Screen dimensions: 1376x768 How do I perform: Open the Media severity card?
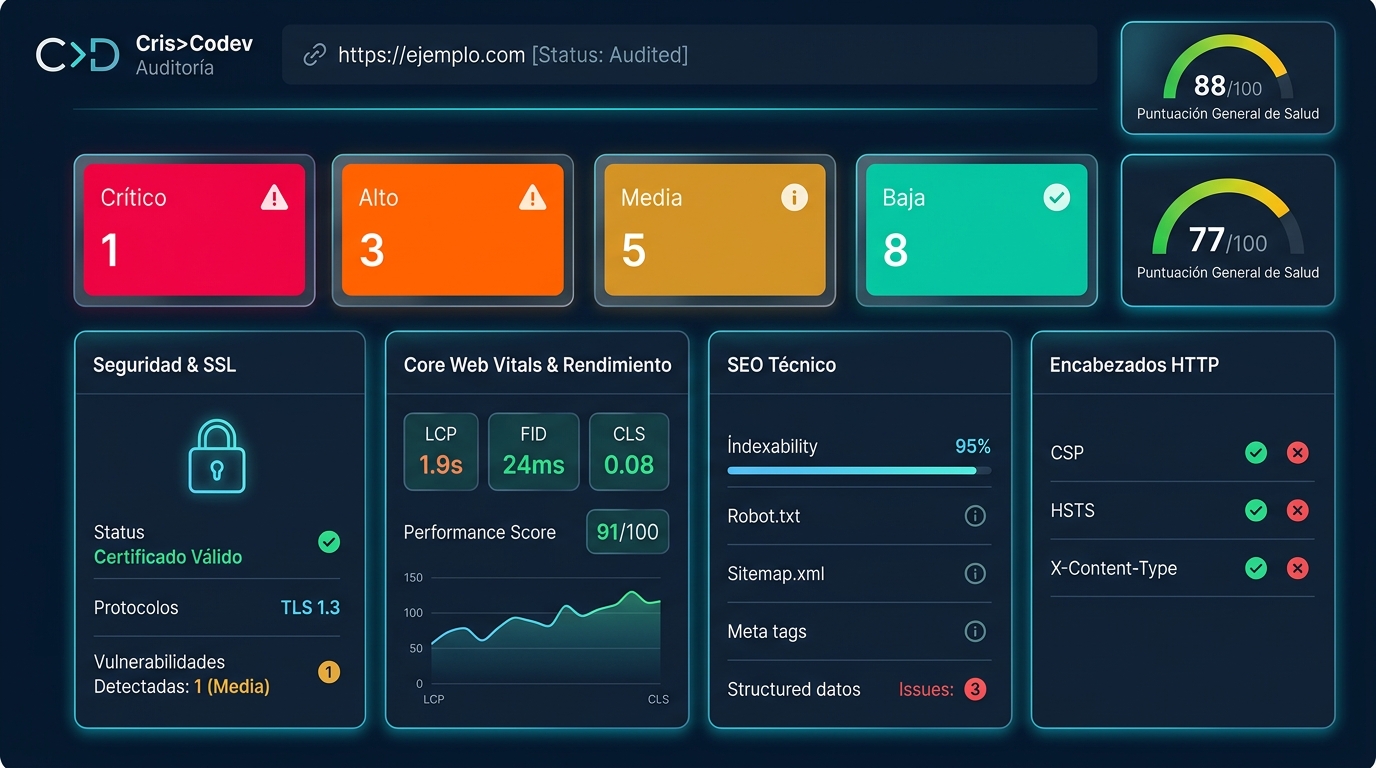(715, 230)
